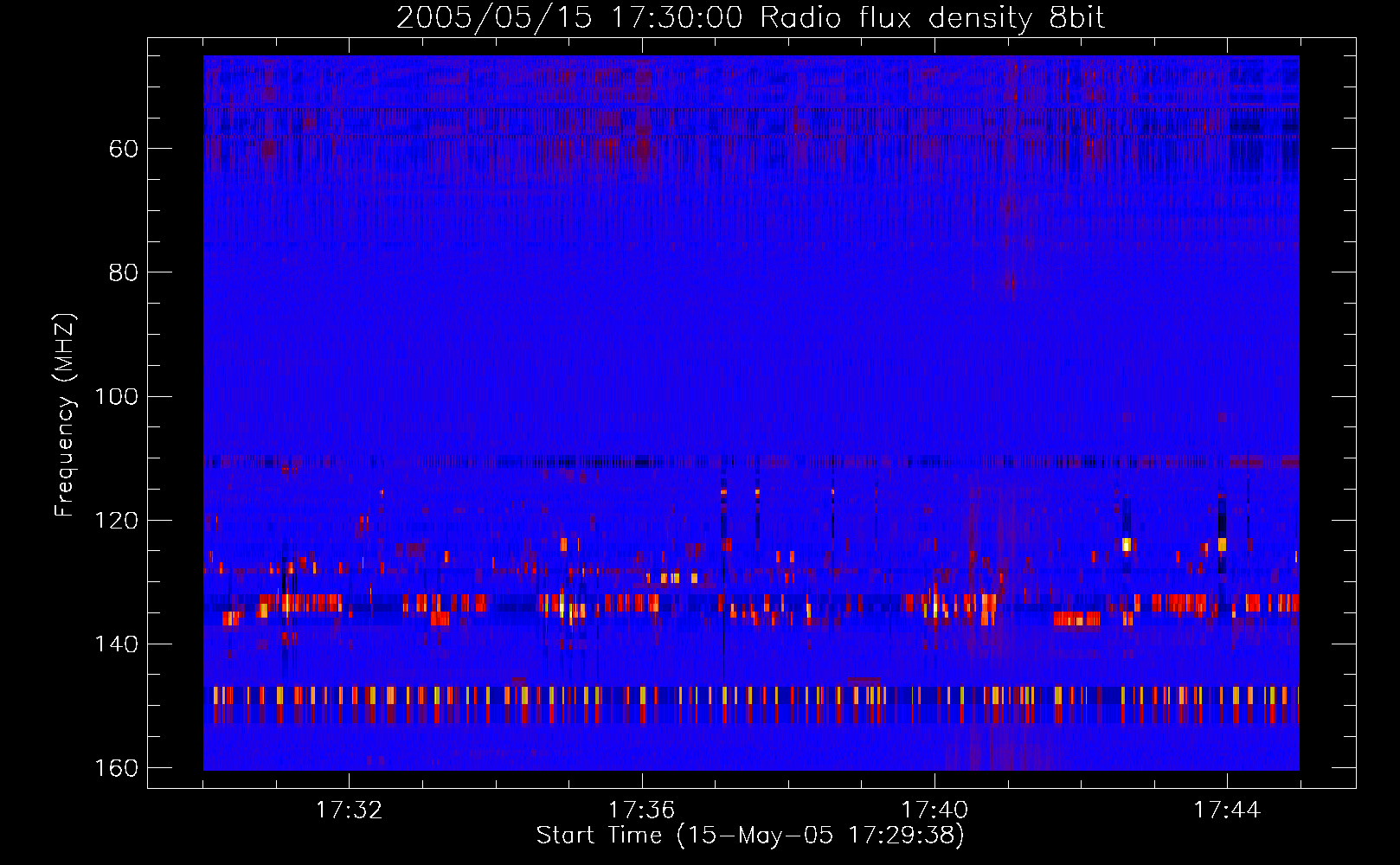Click the 60 MHz frequency tick label
The width and height of the screenshot is (1400, 865).
(124, 149)
